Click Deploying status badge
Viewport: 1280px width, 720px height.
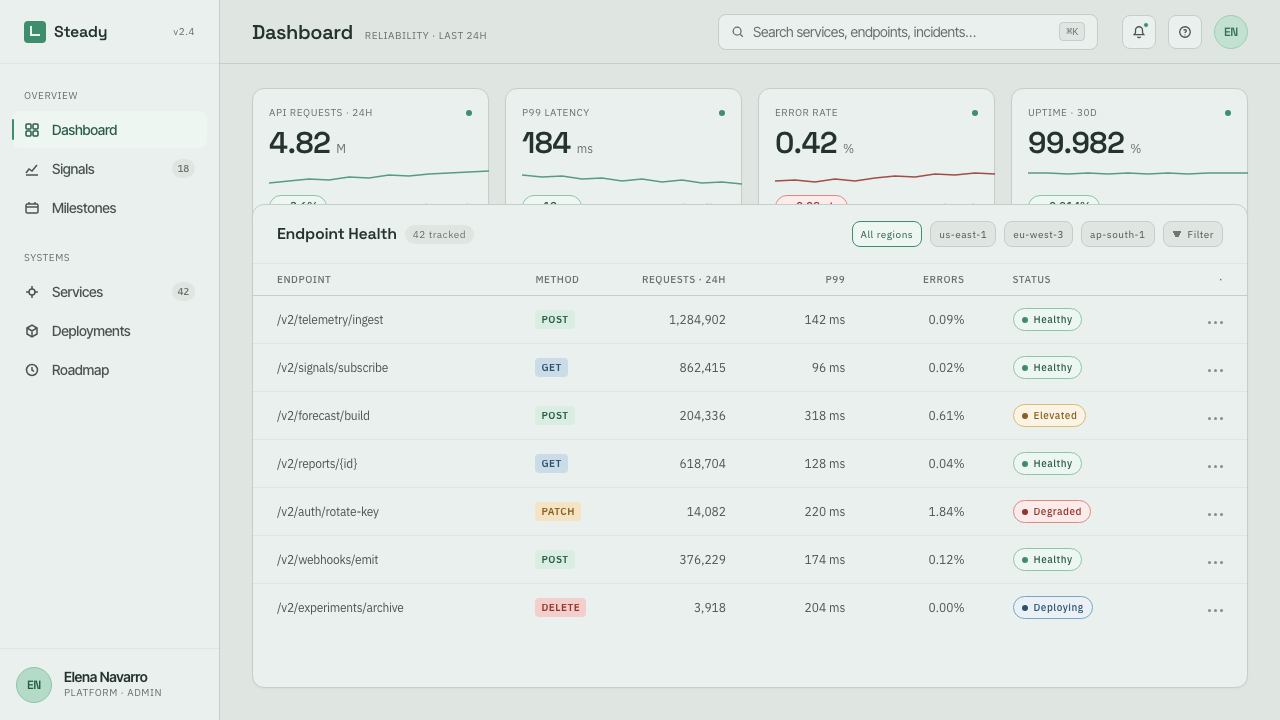(1053, 608)
